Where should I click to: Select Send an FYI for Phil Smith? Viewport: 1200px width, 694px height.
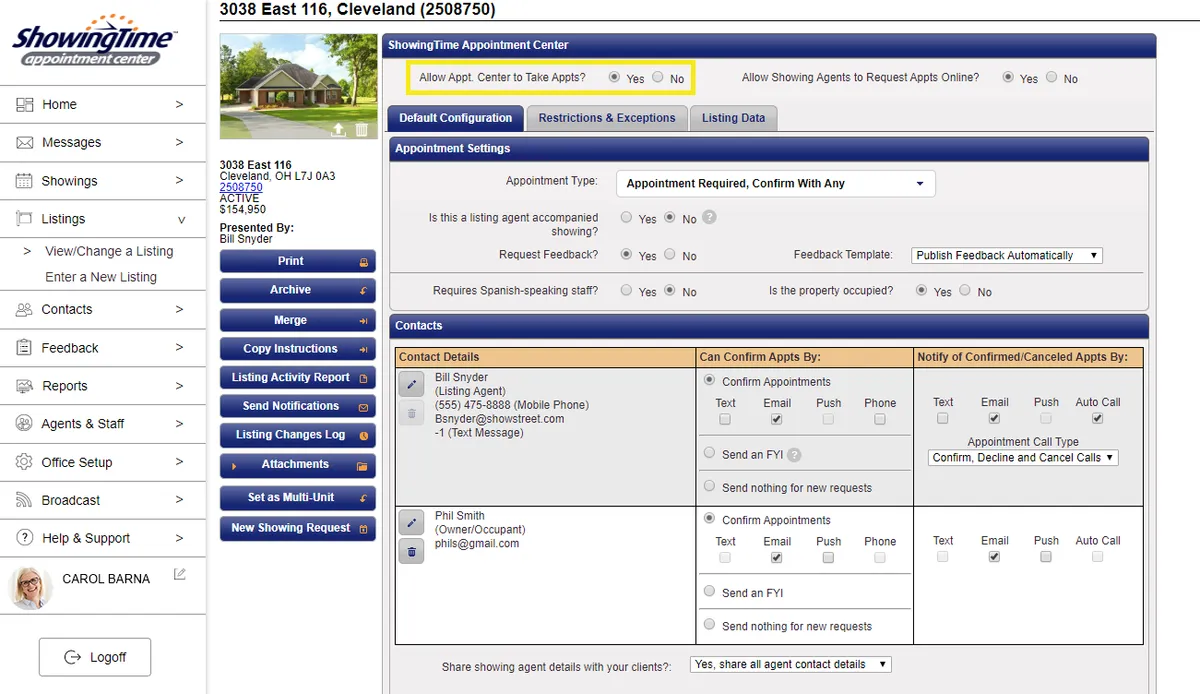pyautogui.click(x=709, y=591)
